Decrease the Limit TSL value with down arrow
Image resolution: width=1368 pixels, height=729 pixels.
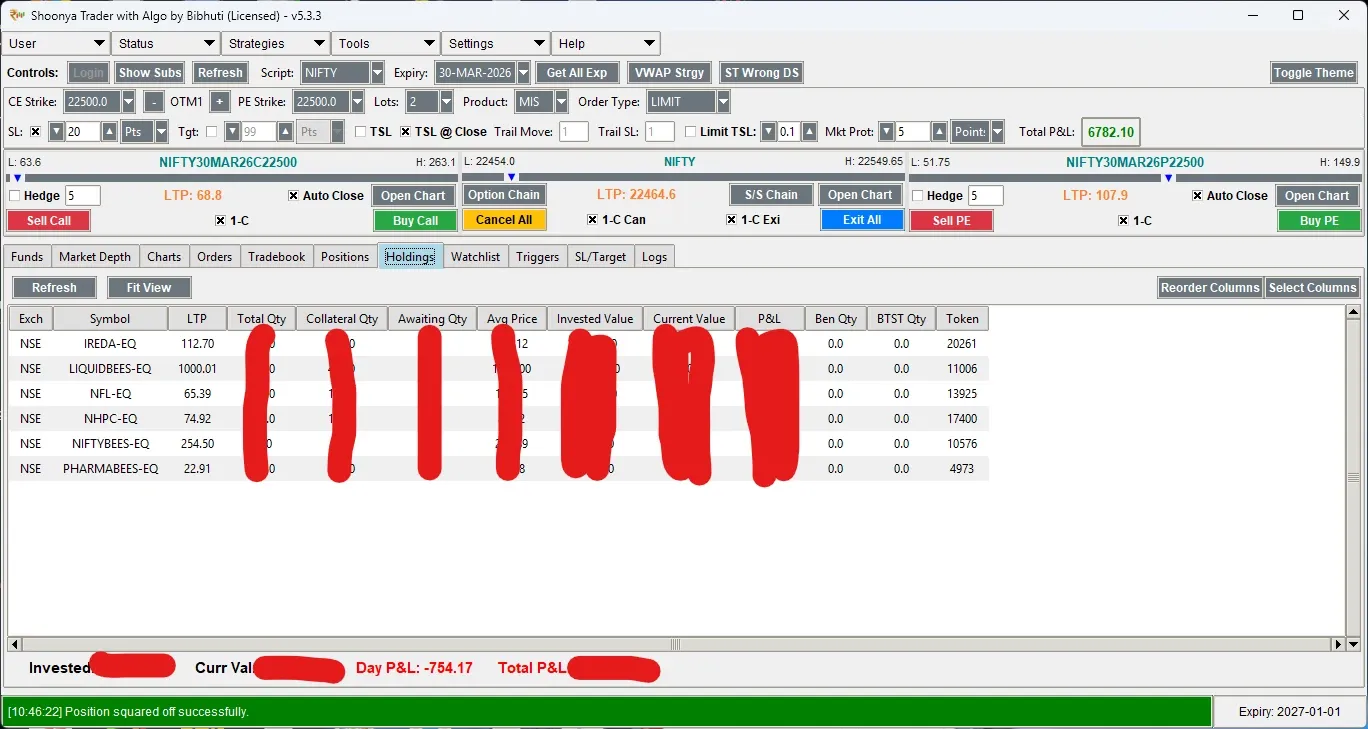(x=769, y=132)
